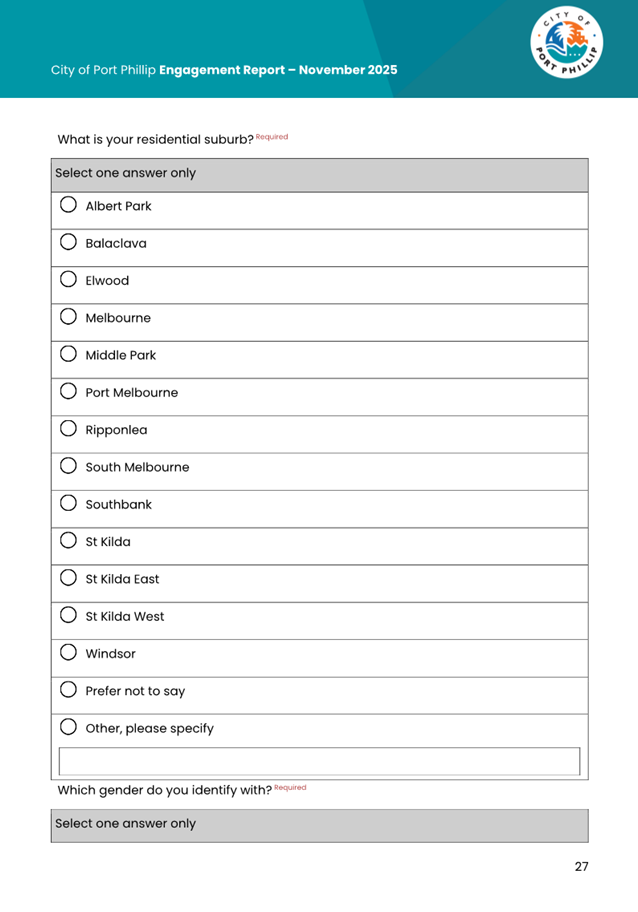Choose Prefer not to say option
This screenshot has width=638, height=912.
pos(69,691)
